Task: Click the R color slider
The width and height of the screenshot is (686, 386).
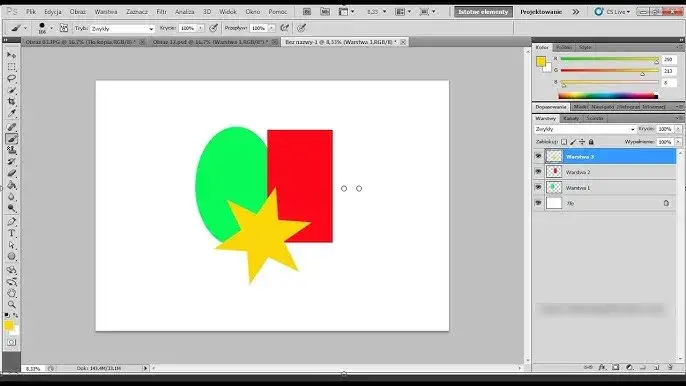Action: coord(609,59)
